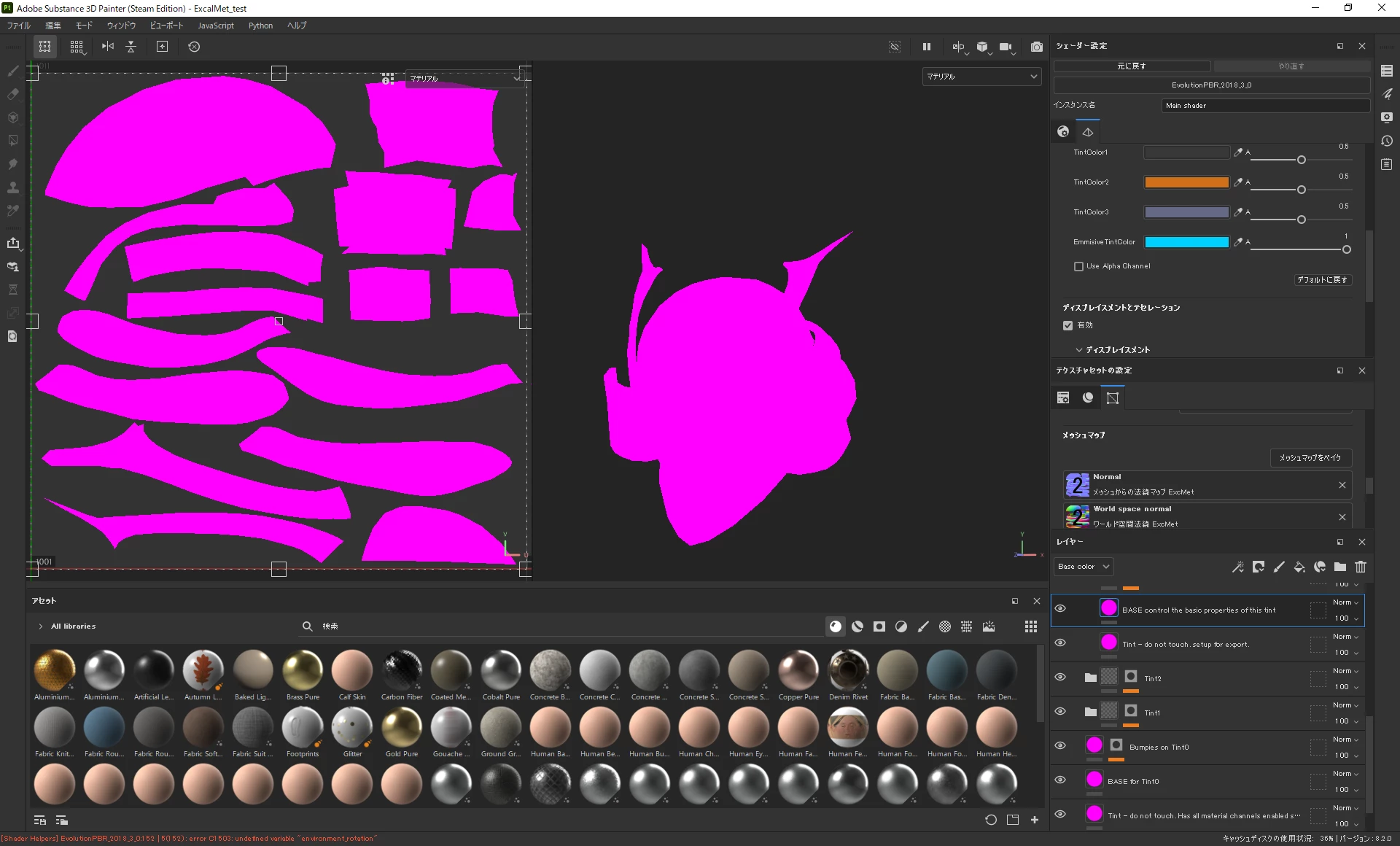Open the History icon on right sidebar
Image resolution: width=1400 pixels, height=846 pixels.
1387,141
